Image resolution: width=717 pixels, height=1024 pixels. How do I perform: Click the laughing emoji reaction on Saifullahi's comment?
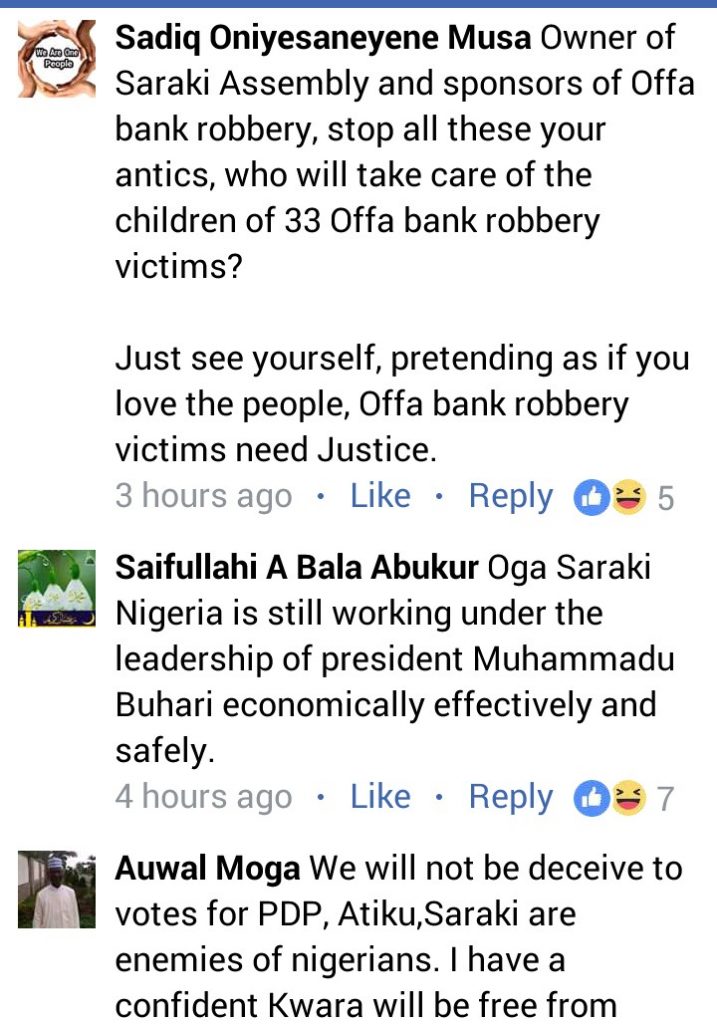(629, 797)
